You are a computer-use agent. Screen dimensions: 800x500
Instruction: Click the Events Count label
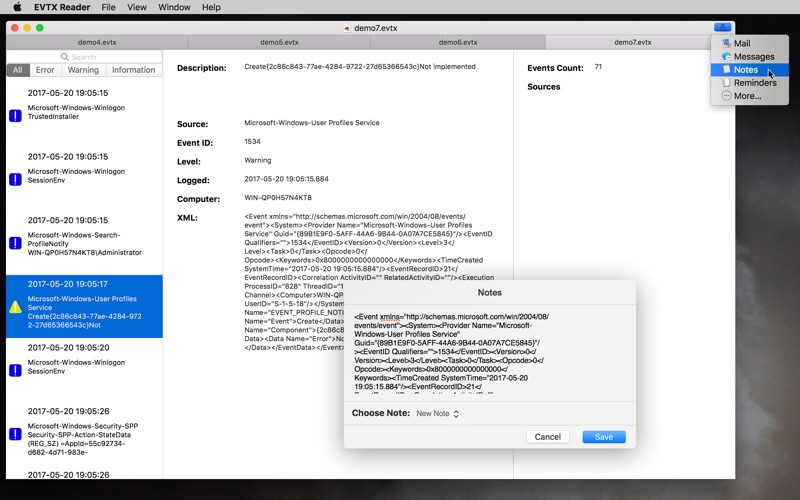click(555, 68)
